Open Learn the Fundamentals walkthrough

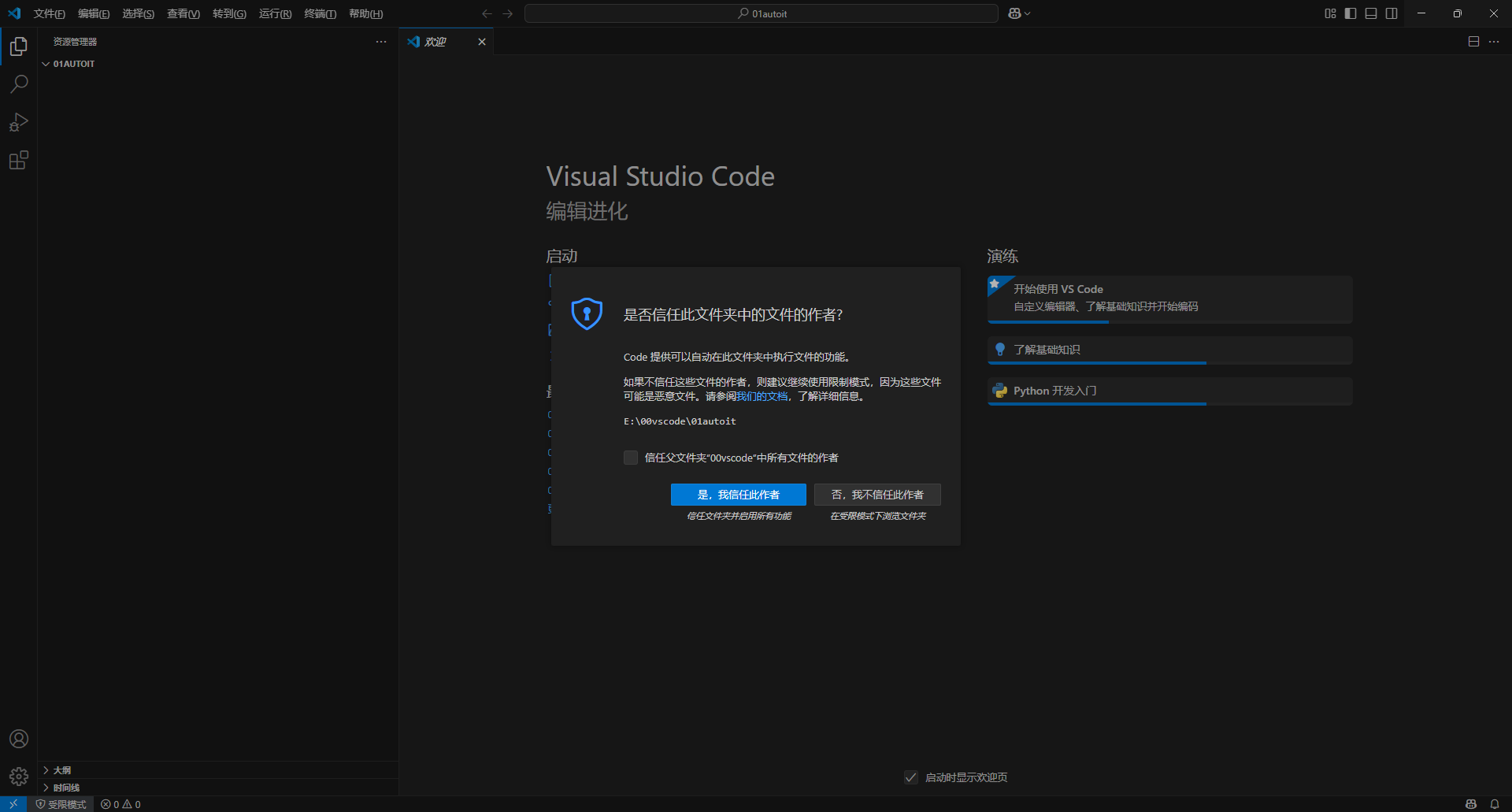click(x=1169, y=350)
